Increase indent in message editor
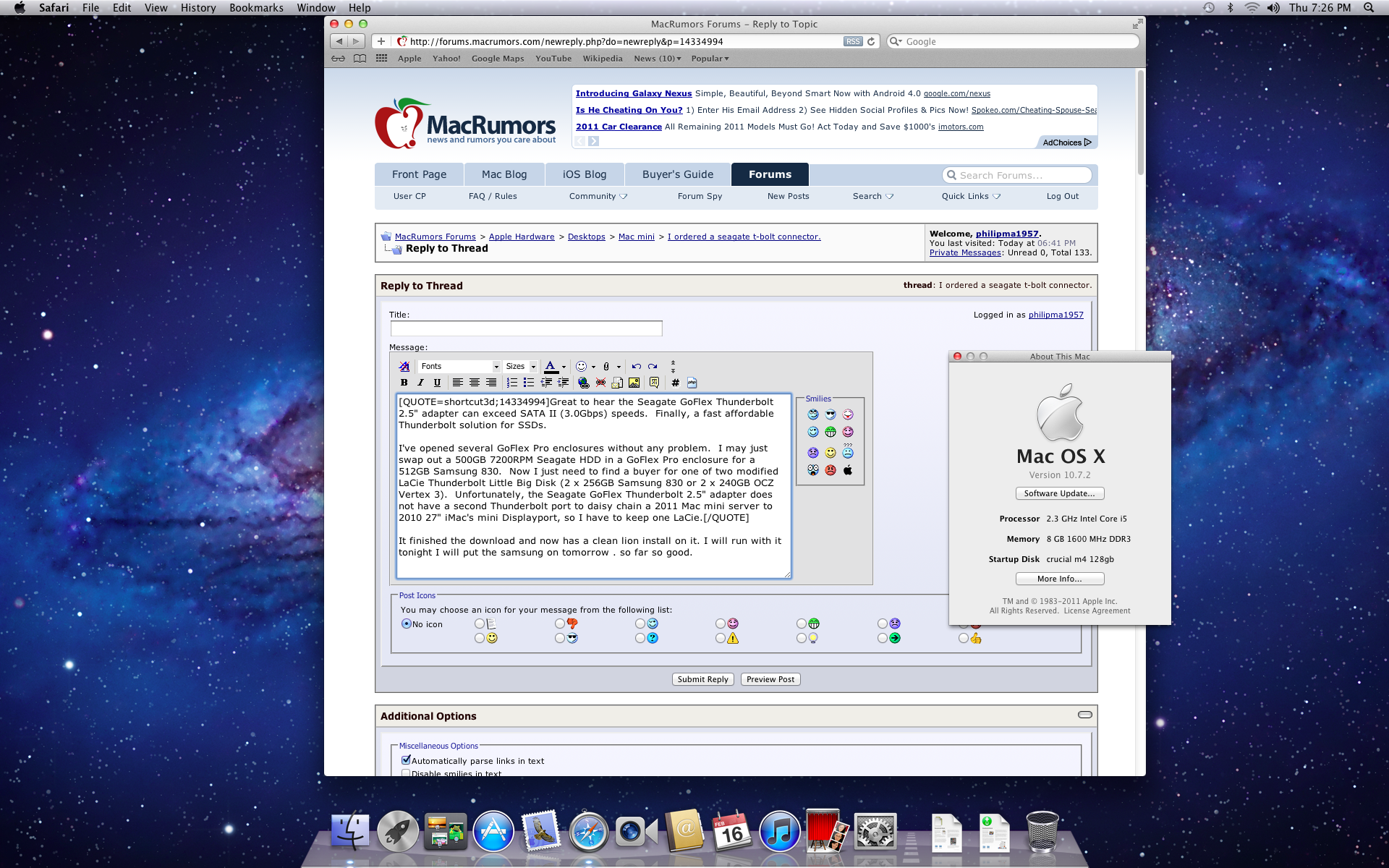 click(x=563, y=383)
